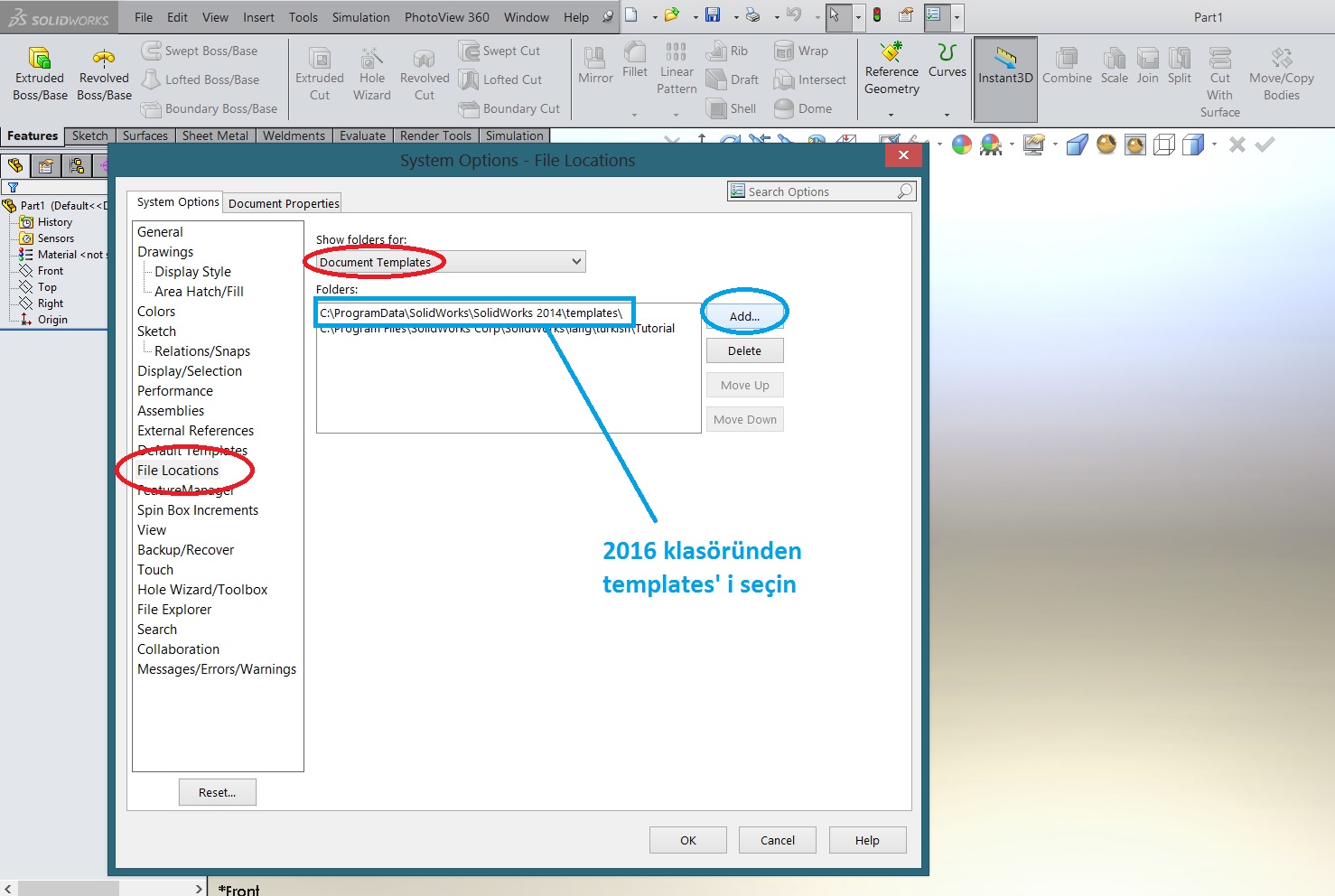Choose Boundary Boss/Base tool

210,109
